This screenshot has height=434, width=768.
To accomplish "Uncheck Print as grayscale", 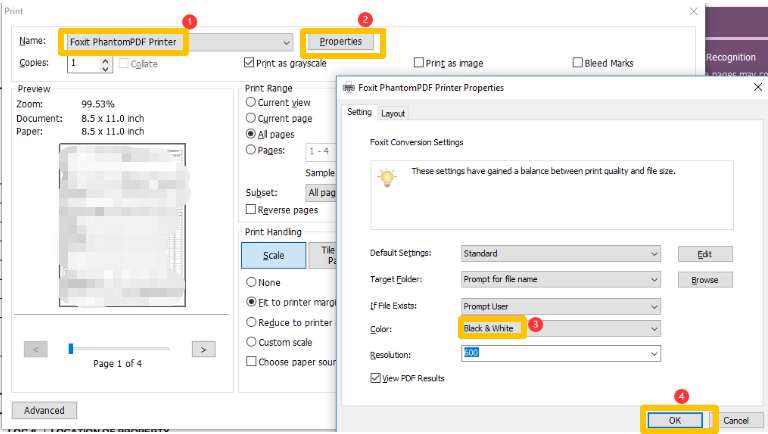I will coord(249,63).
